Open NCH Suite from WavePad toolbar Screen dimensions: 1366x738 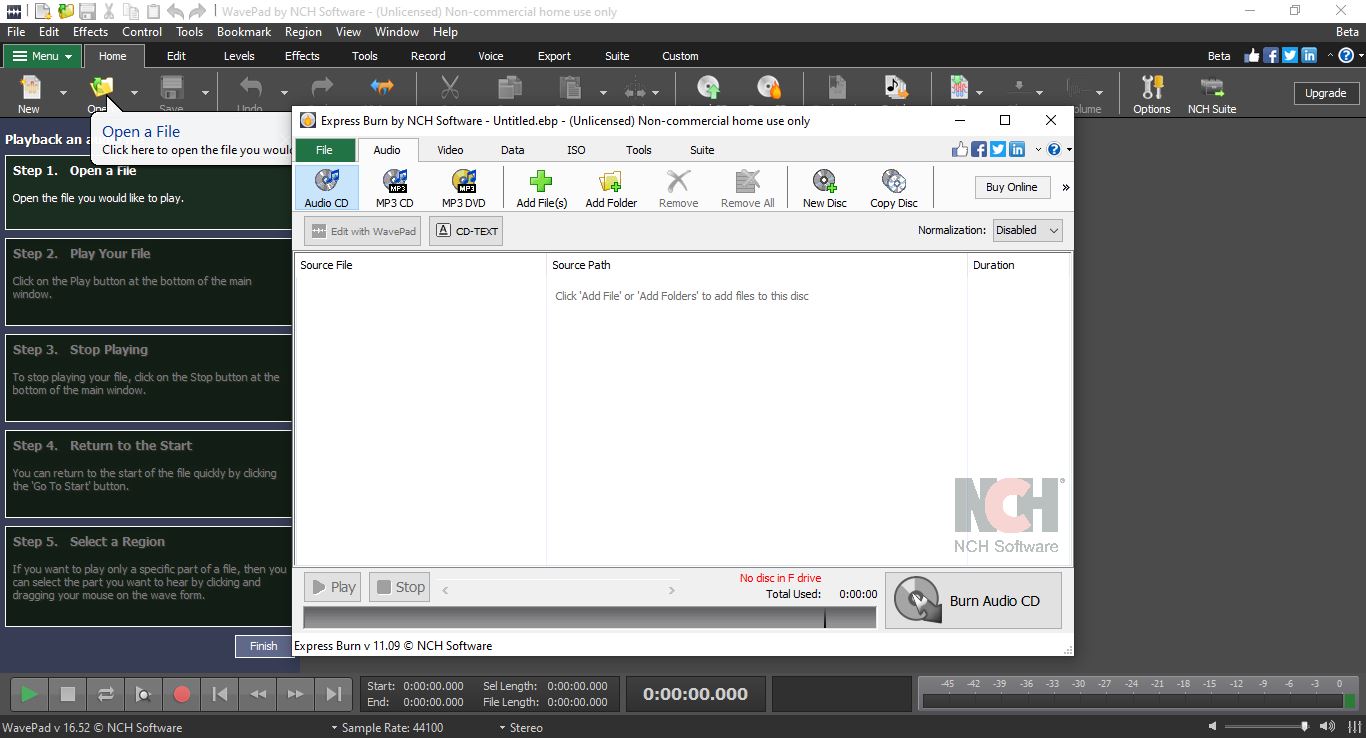[1211, 93]
